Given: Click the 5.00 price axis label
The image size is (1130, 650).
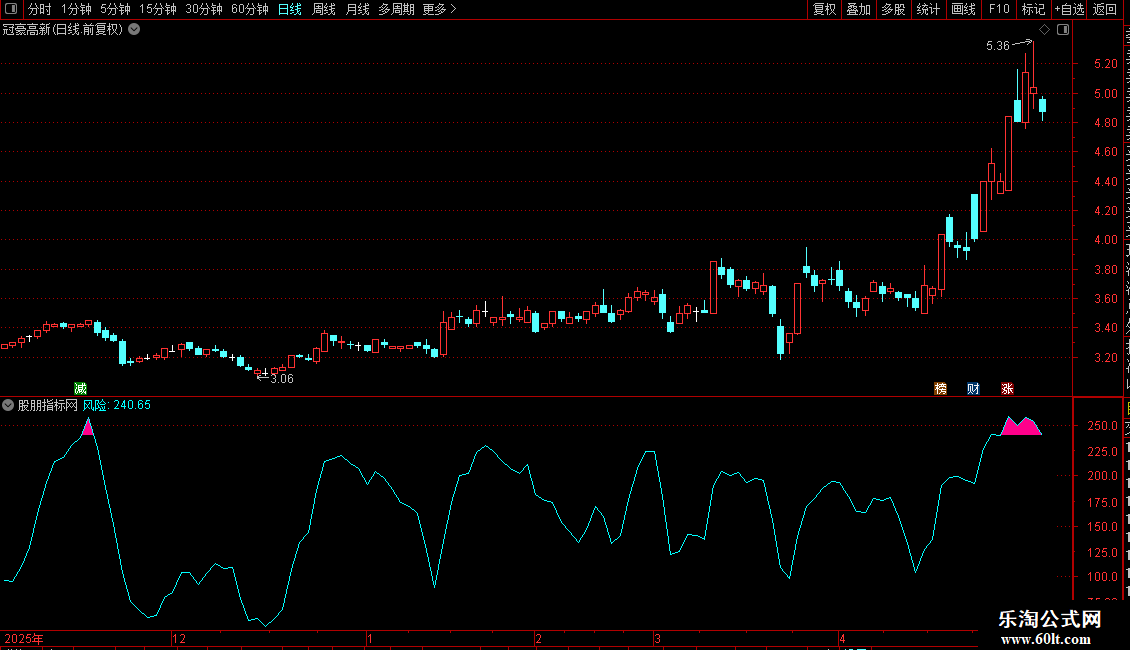Looking at the screenshot, I should [1105, 94].
